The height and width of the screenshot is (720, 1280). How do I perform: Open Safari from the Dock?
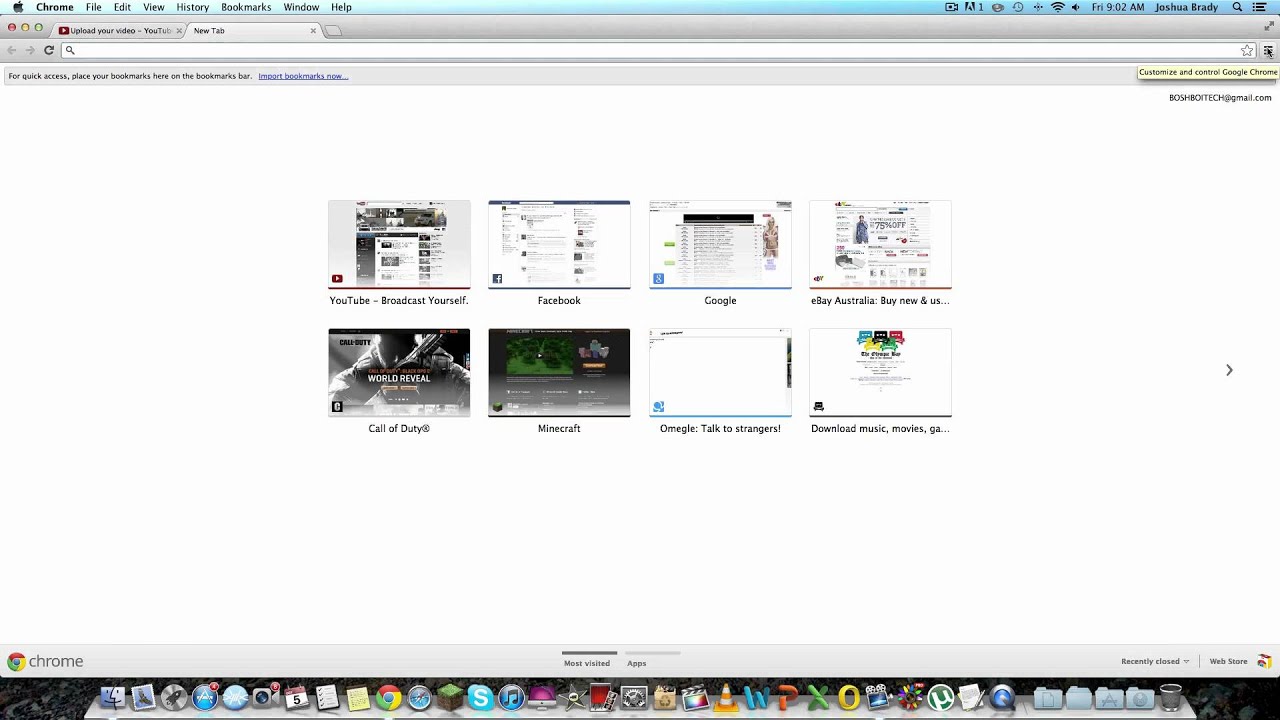420,697
